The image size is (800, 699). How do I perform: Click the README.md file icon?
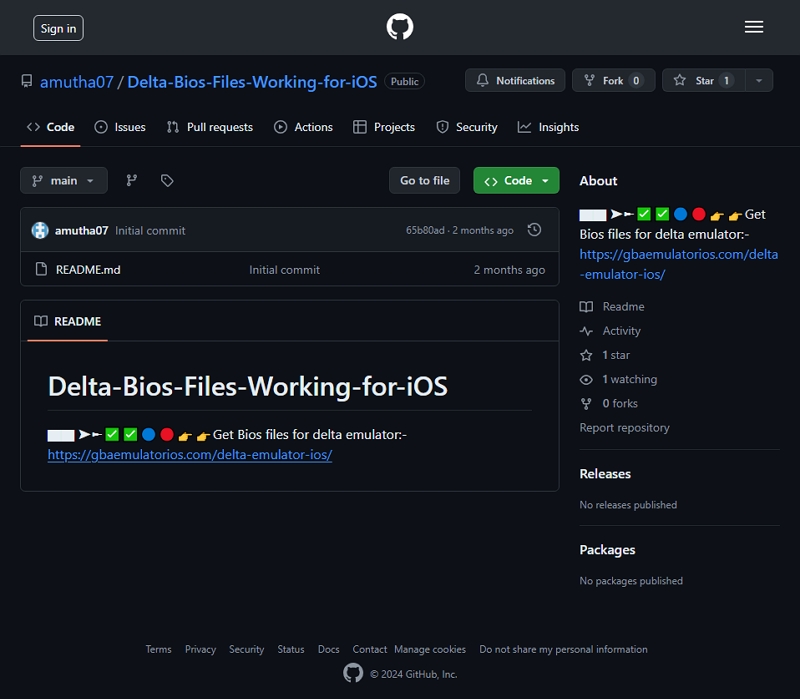click(x=41, y=269)
